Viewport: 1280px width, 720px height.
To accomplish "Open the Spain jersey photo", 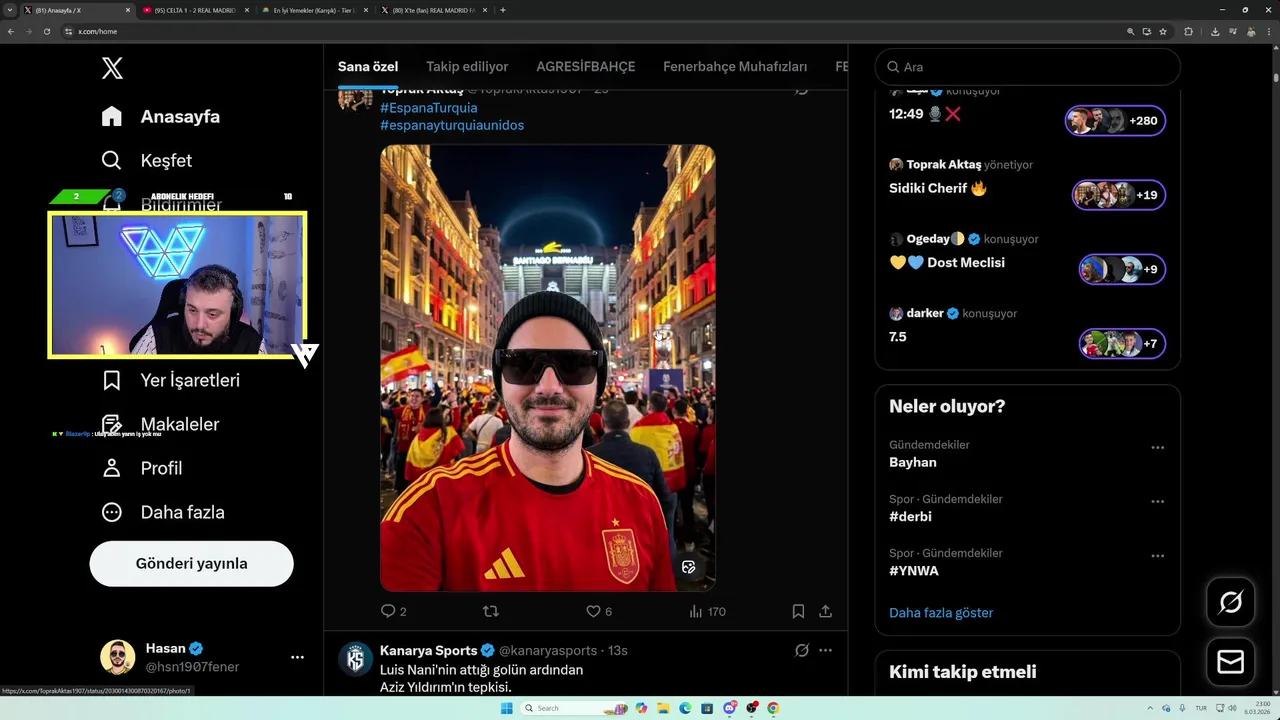I will [548, 368].
